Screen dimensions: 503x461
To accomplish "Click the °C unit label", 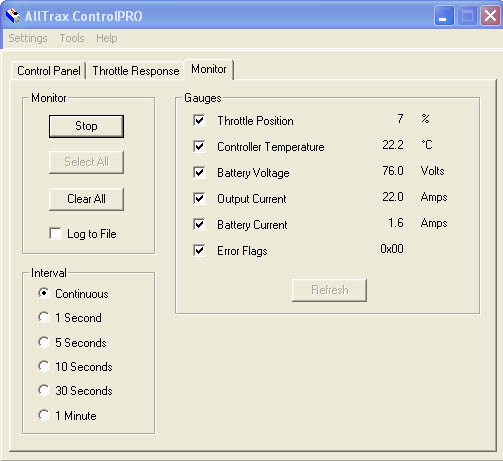I will click(427, 145).
